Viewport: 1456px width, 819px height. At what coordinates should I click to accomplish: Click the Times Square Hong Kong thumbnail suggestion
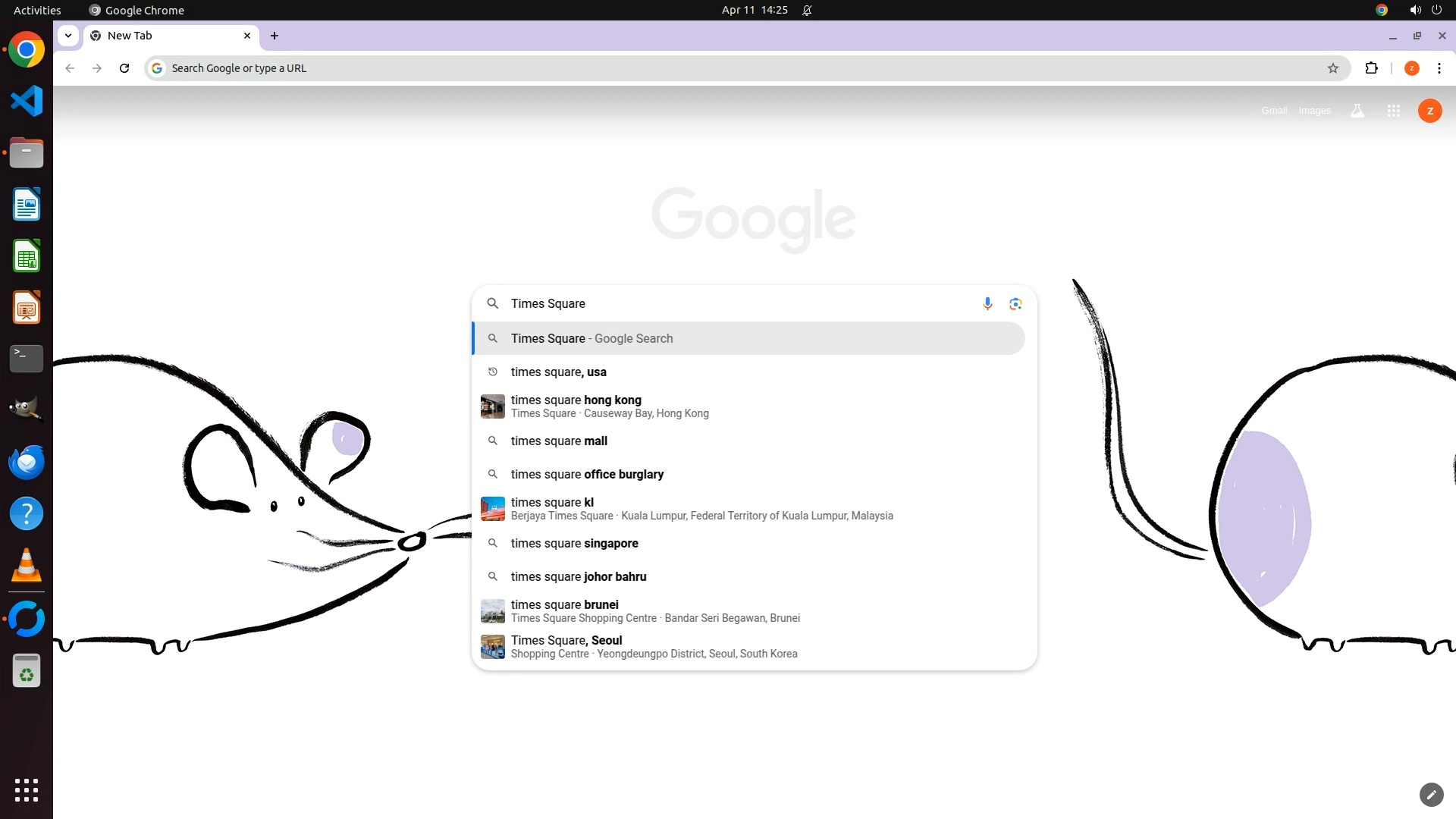[493, 406]
